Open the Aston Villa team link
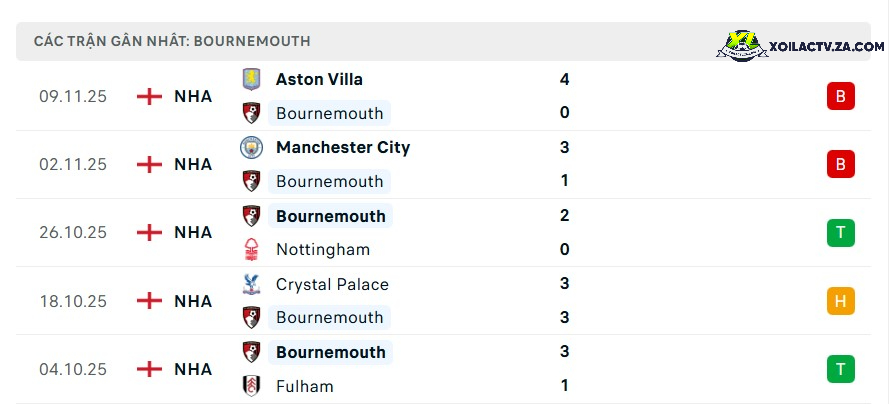This screenshot has height=404, width=889. pyautogui.click(x=319, y=79)
